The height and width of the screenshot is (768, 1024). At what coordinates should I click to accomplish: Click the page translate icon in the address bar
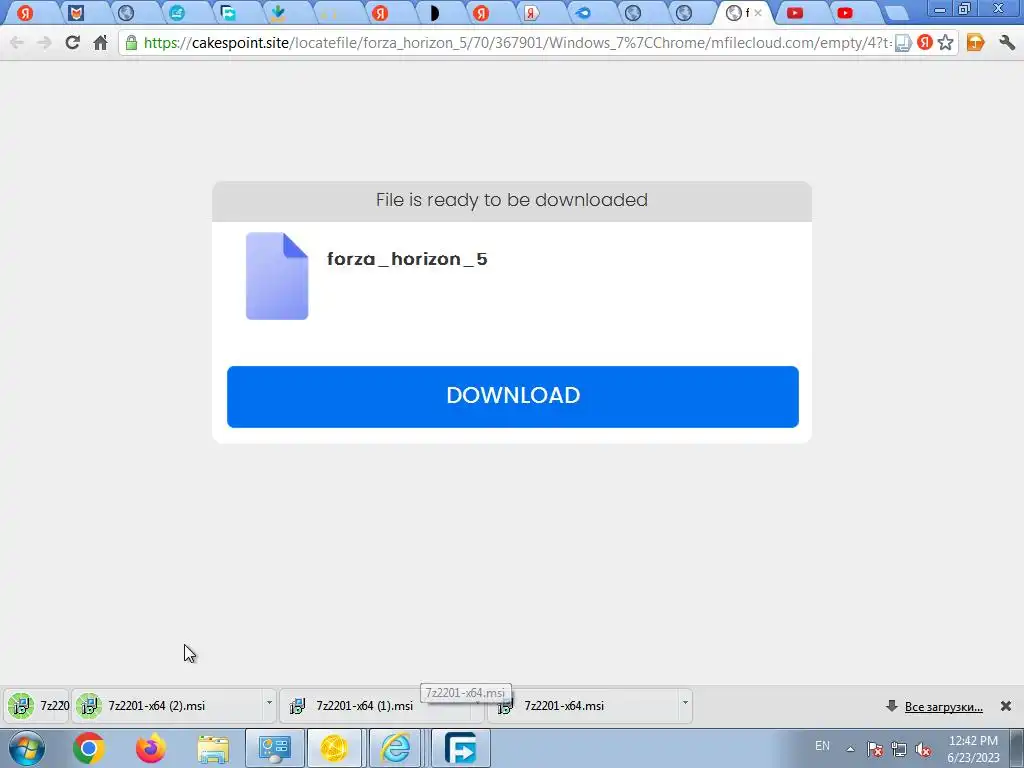[903, 42]
